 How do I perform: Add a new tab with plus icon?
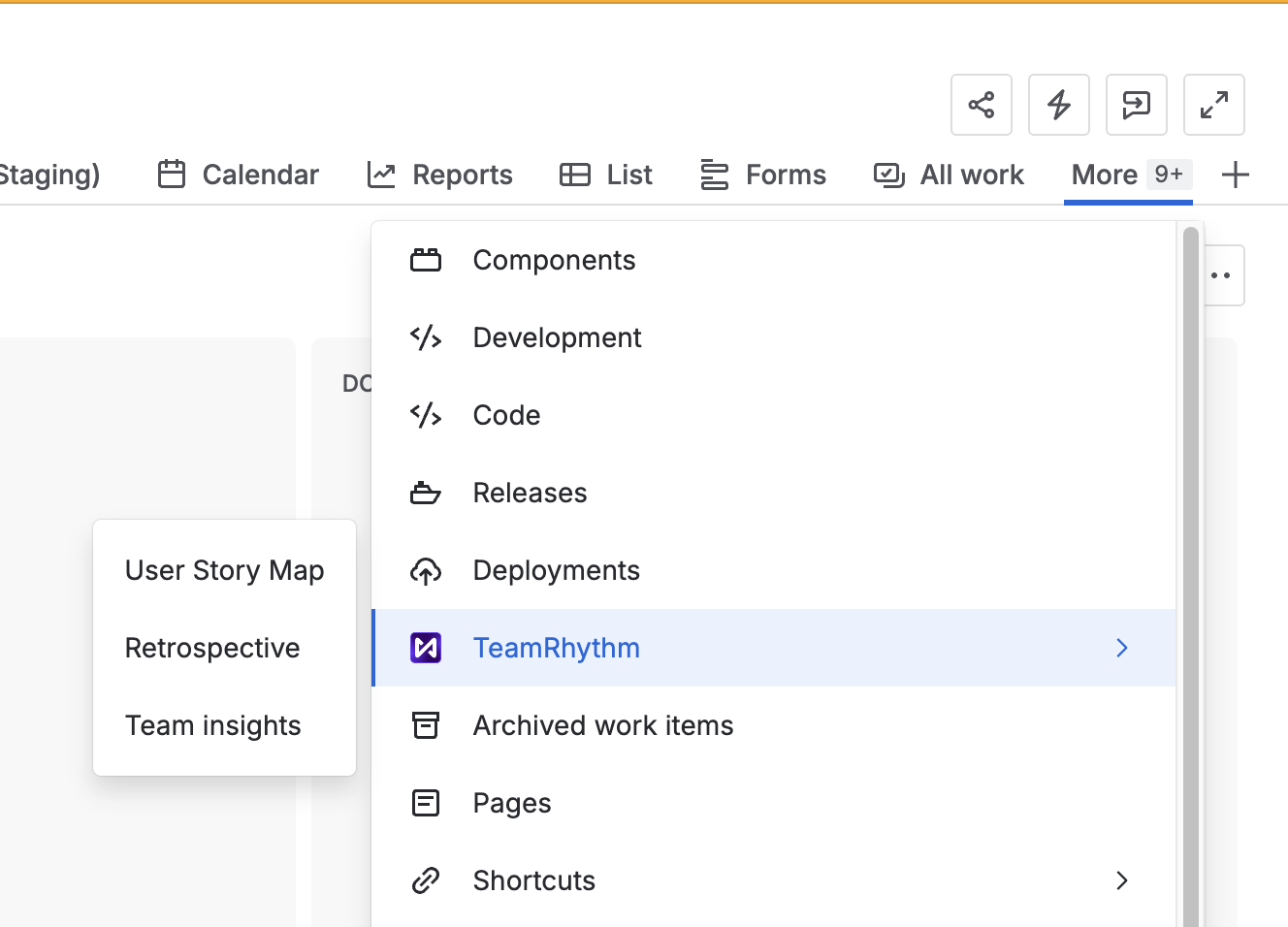(x=1235, y=176)
